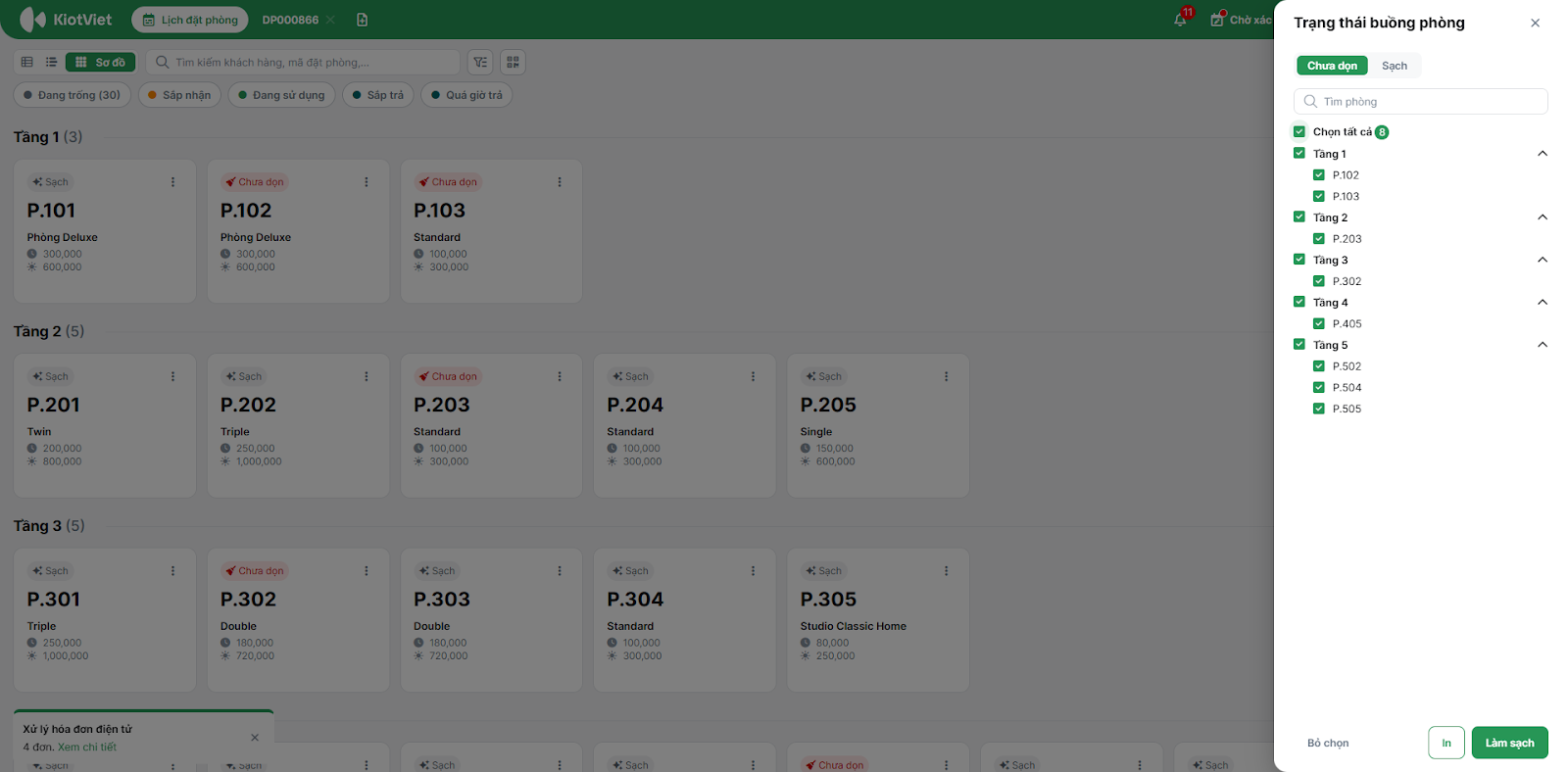1568x772 pixels.
Task: Collapse the Tầng 3 group
Action: pyautogui.click(x=1543, y=260)
